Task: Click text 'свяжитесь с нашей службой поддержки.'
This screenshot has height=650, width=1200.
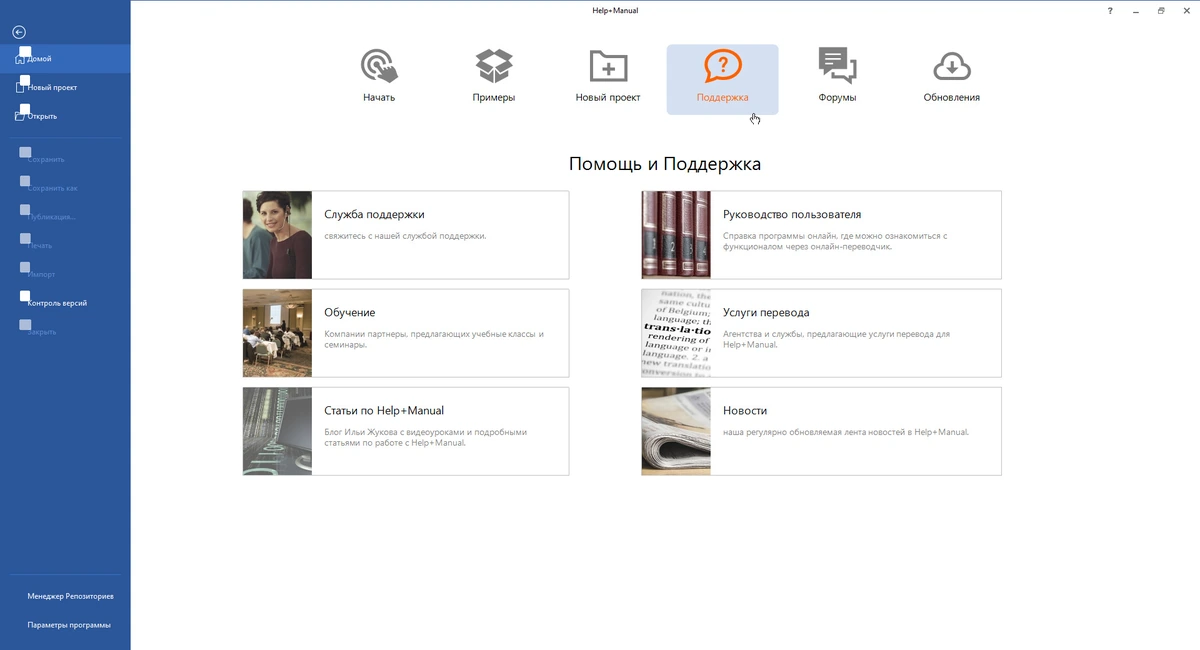Action: coord(405,236)
